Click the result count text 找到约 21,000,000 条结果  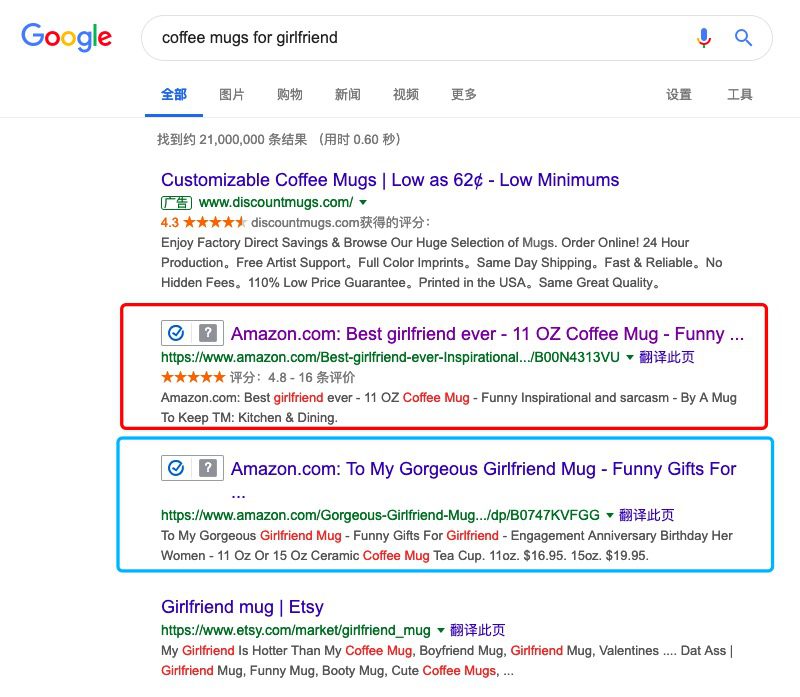point(232,139)
